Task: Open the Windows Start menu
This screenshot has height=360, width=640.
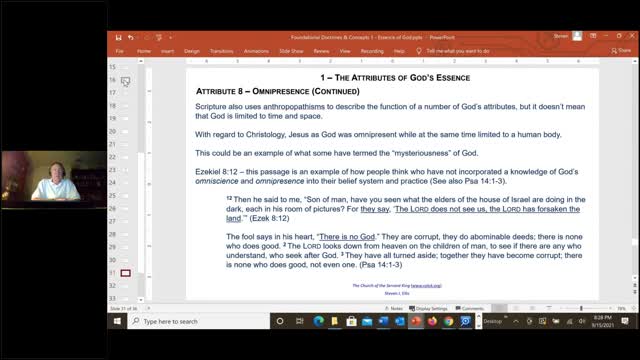Action: click(x=118, y=321)
